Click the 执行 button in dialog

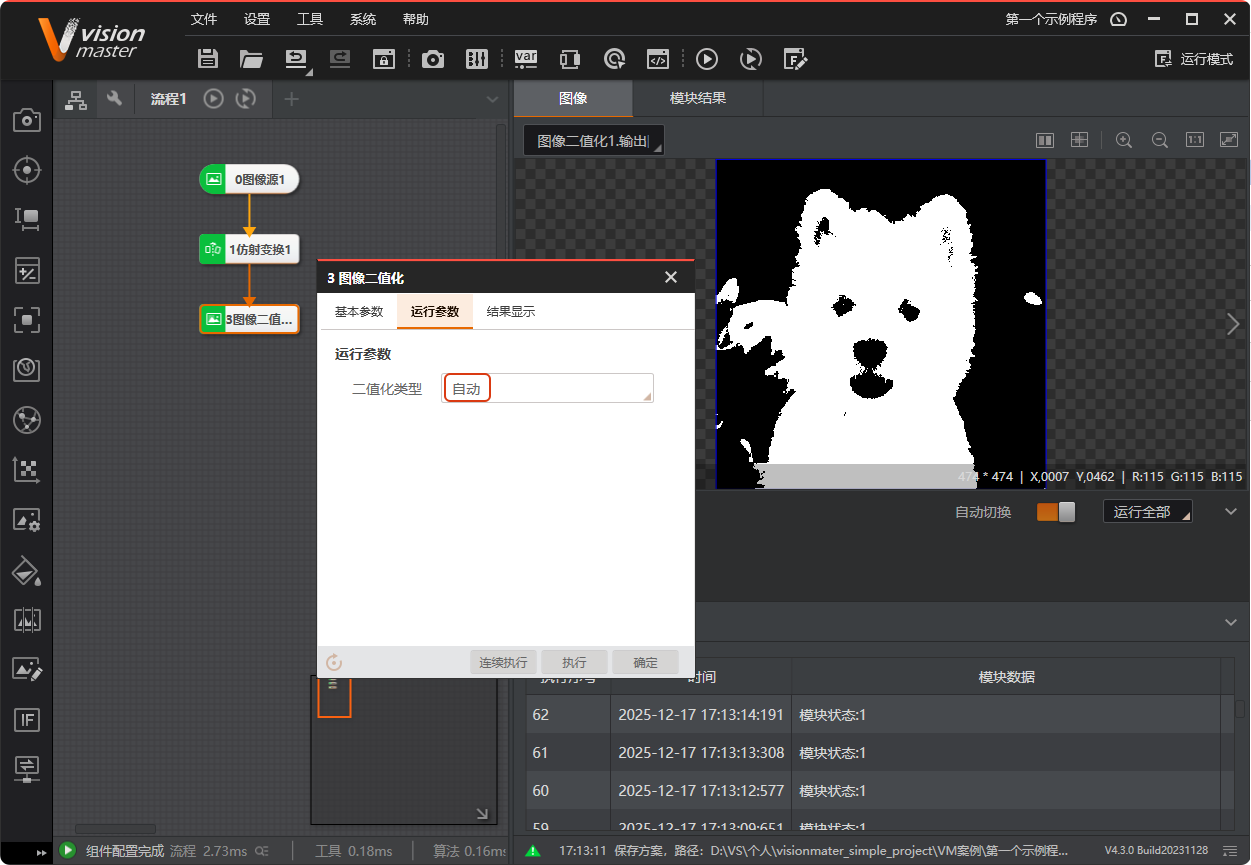pos(574,662)
